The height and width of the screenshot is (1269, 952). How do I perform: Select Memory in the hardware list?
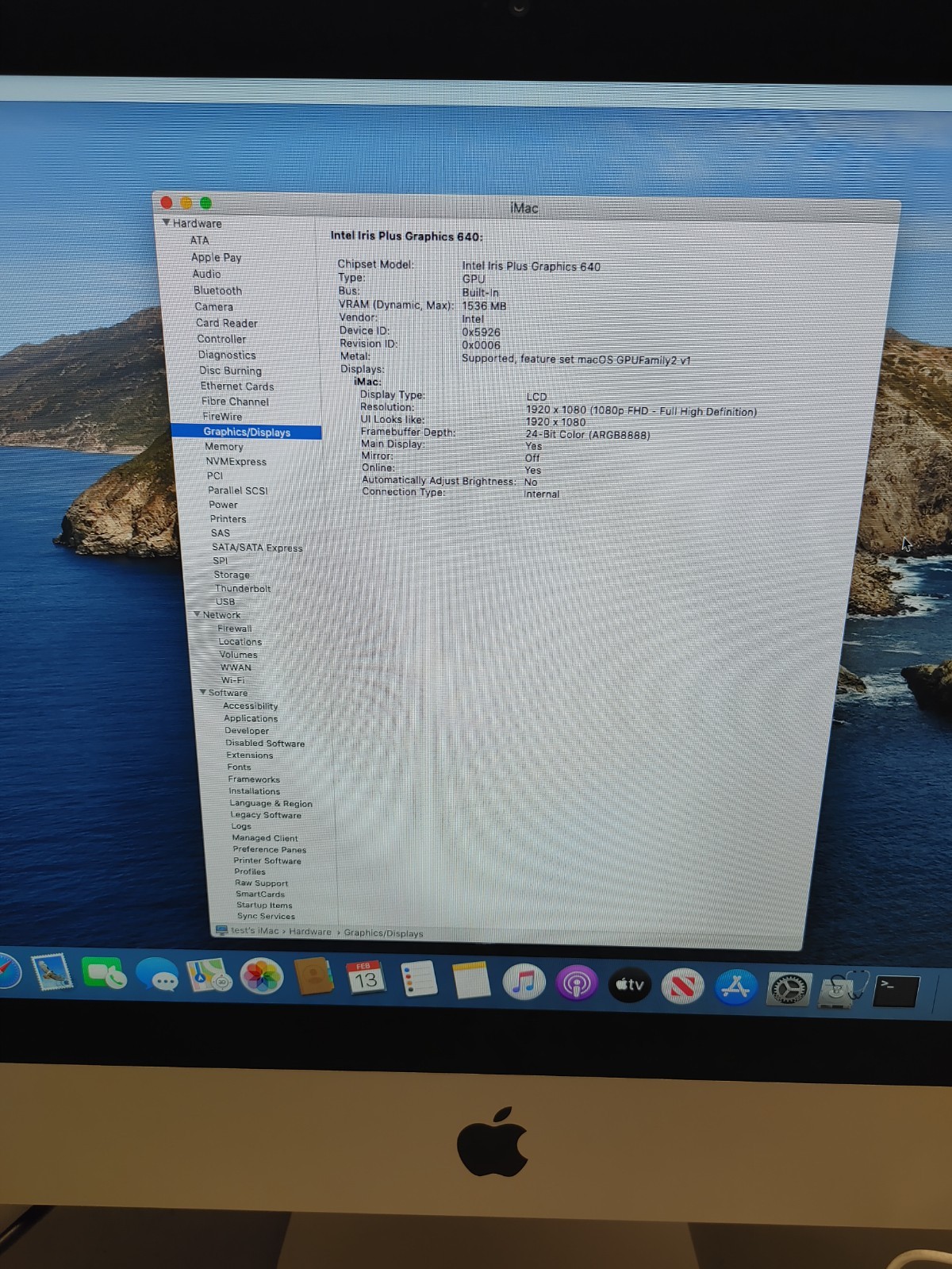pos(224,447)
